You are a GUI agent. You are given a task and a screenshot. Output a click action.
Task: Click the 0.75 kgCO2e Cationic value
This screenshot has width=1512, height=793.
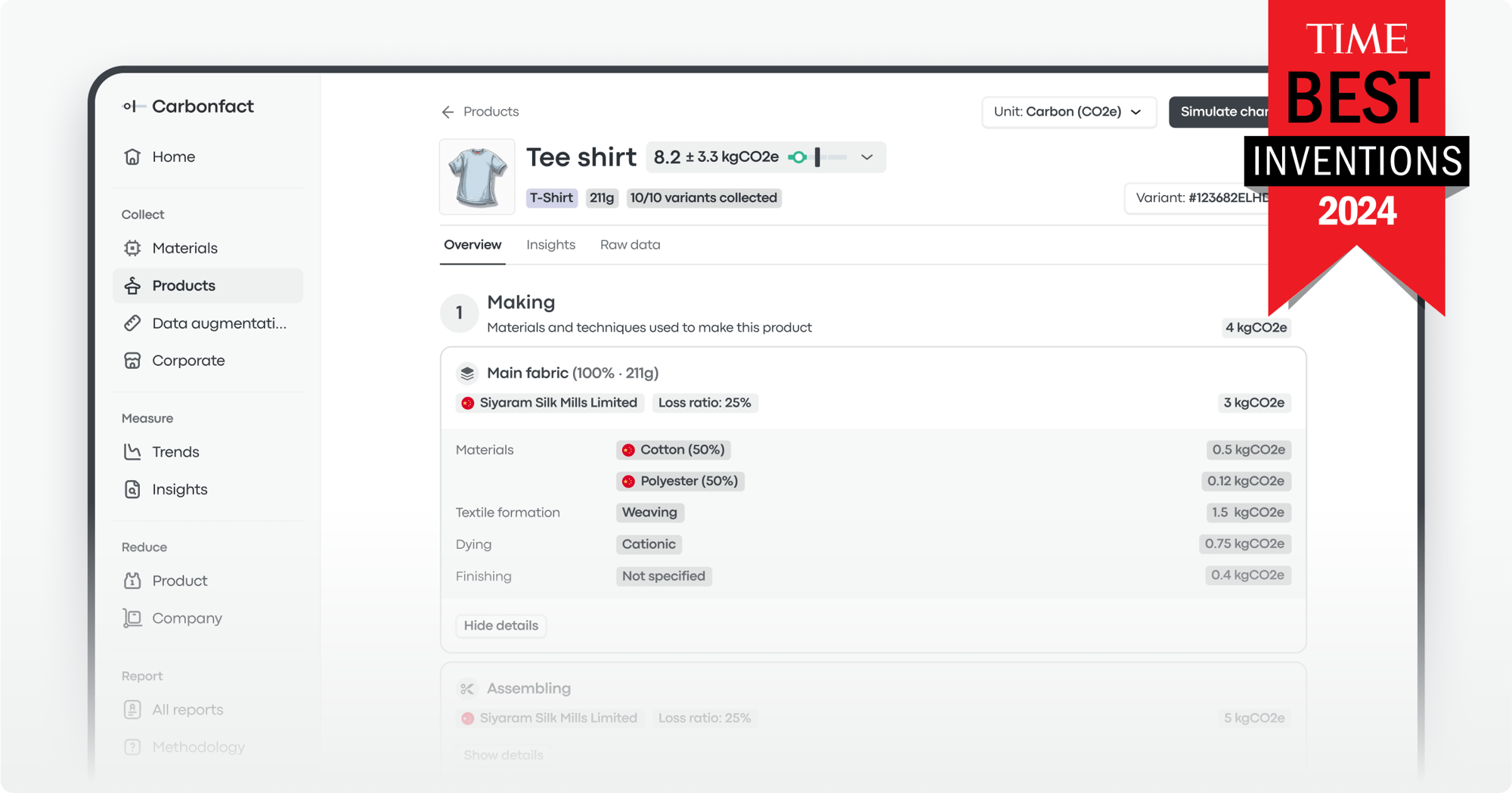coord(1245,544)
